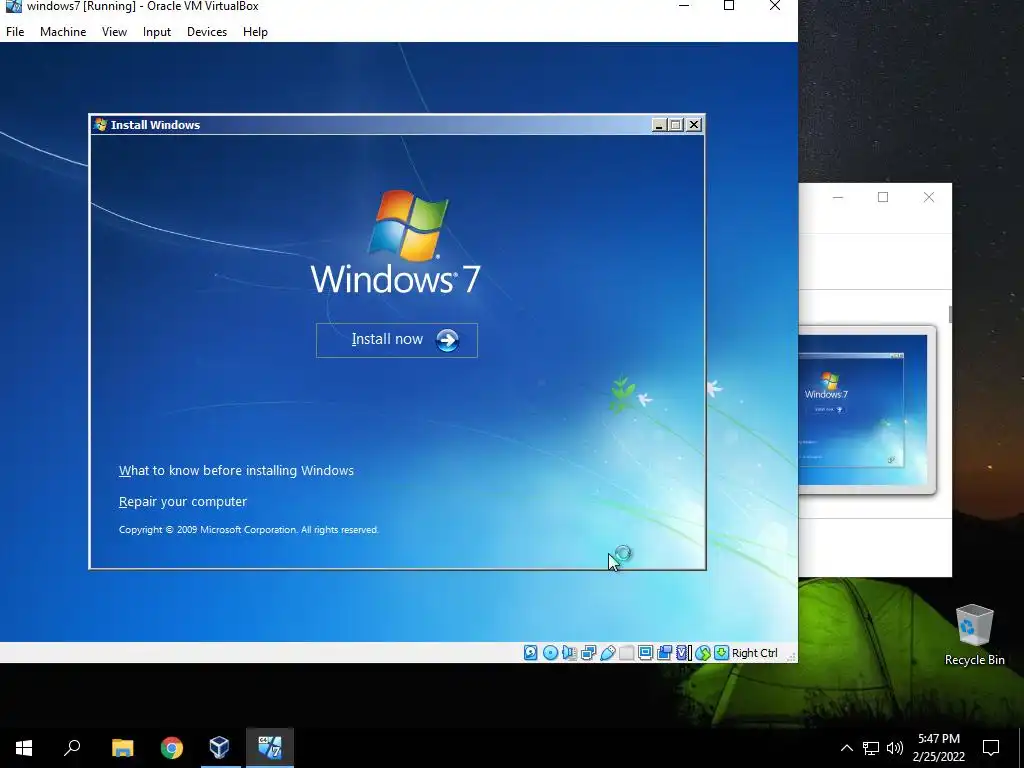The image size is (1024, 768).
Task: Open the Recycle Bin desktop icon
Action: 974,635
